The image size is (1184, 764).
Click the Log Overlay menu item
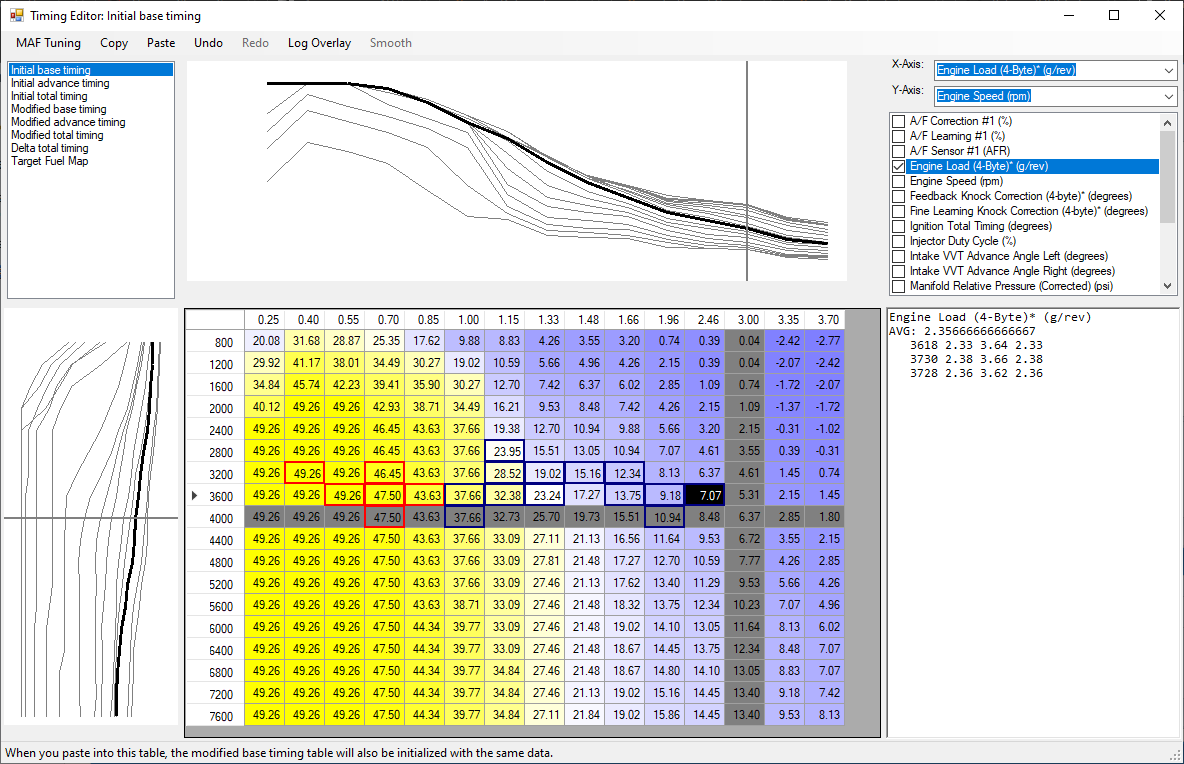click(x=319, y=43)
